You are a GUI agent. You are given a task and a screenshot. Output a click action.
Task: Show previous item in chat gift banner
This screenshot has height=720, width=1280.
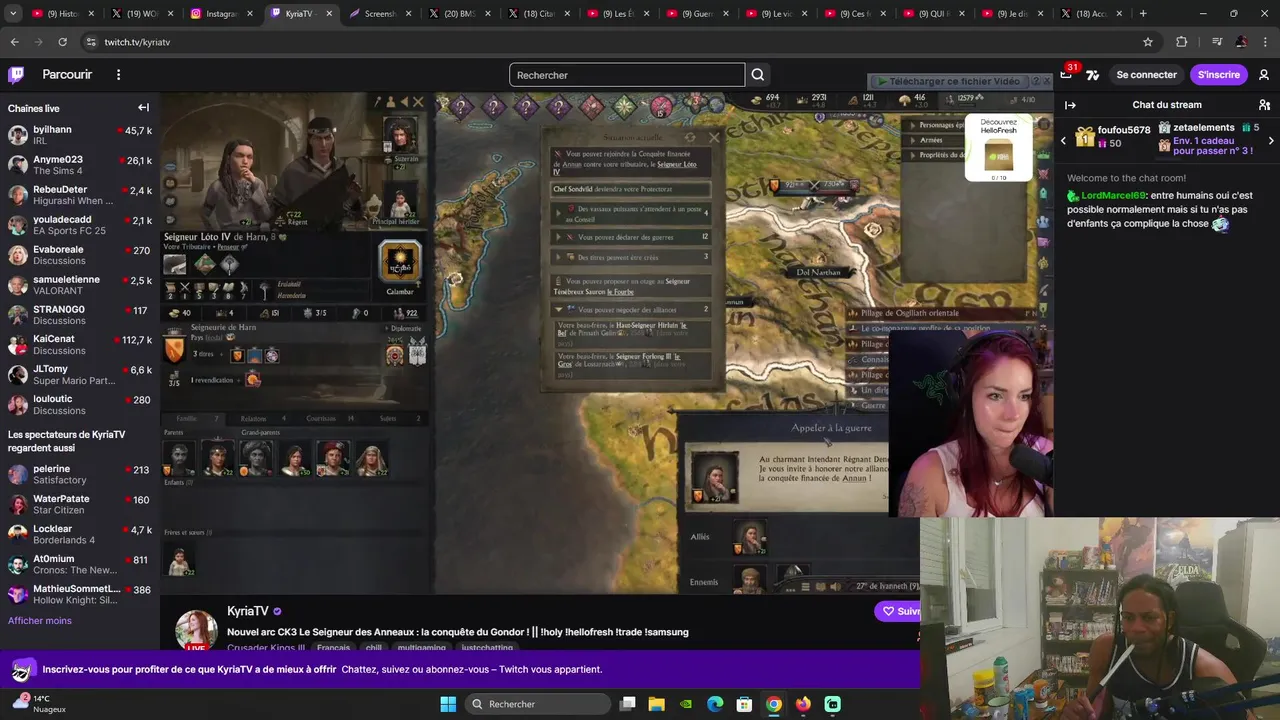point(1063,141)
